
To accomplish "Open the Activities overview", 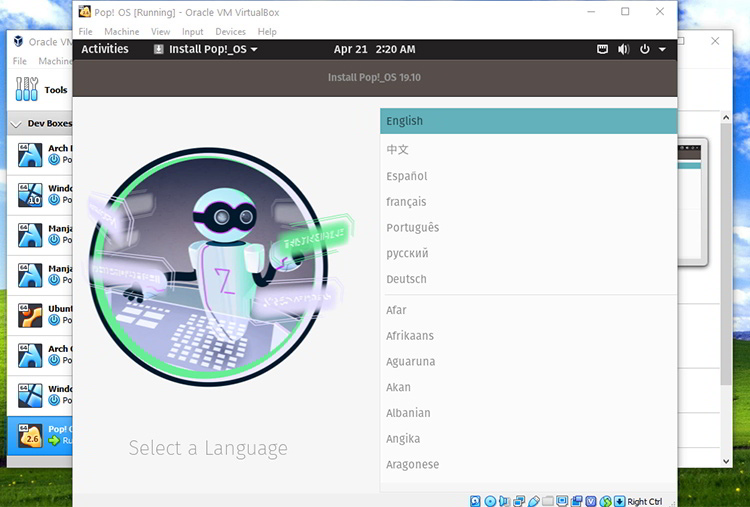I will click(105, 49).
